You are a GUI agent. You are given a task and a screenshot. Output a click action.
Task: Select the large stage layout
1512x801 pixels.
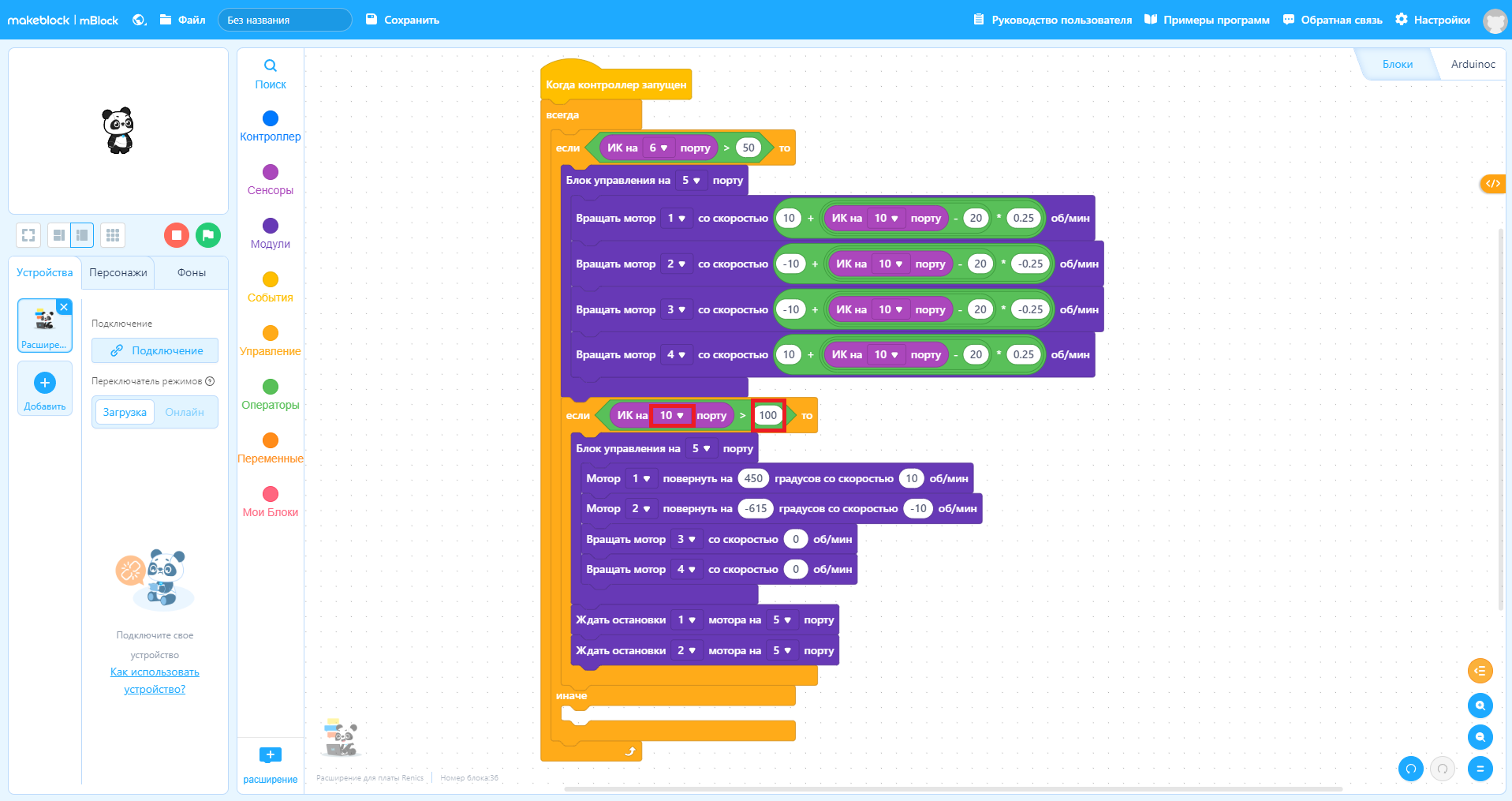(82, 235)
